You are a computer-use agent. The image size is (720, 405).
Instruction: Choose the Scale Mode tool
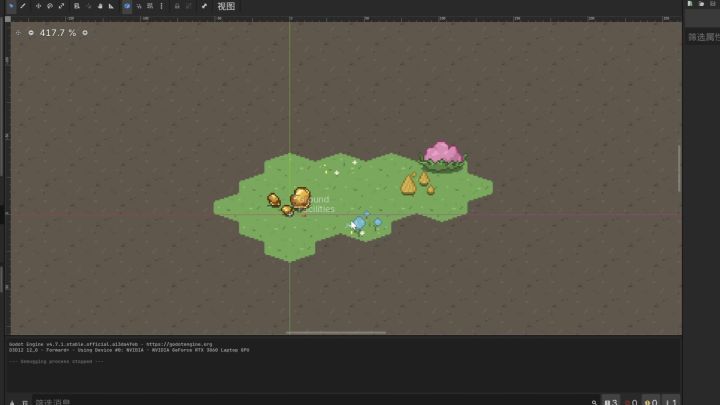tap(61, 6)
